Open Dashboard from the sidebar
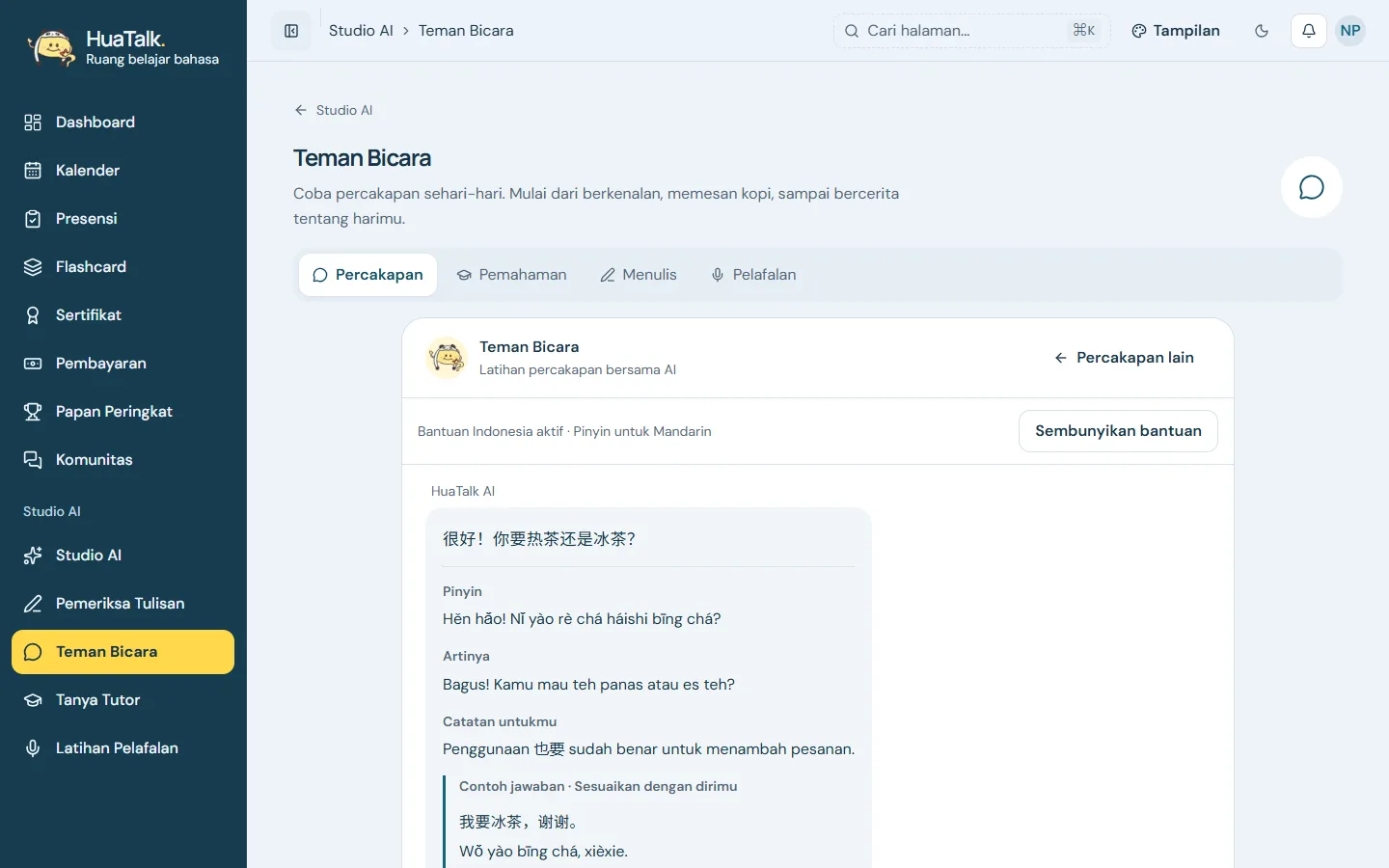The image size is (1389, 868). coord(123,122)
